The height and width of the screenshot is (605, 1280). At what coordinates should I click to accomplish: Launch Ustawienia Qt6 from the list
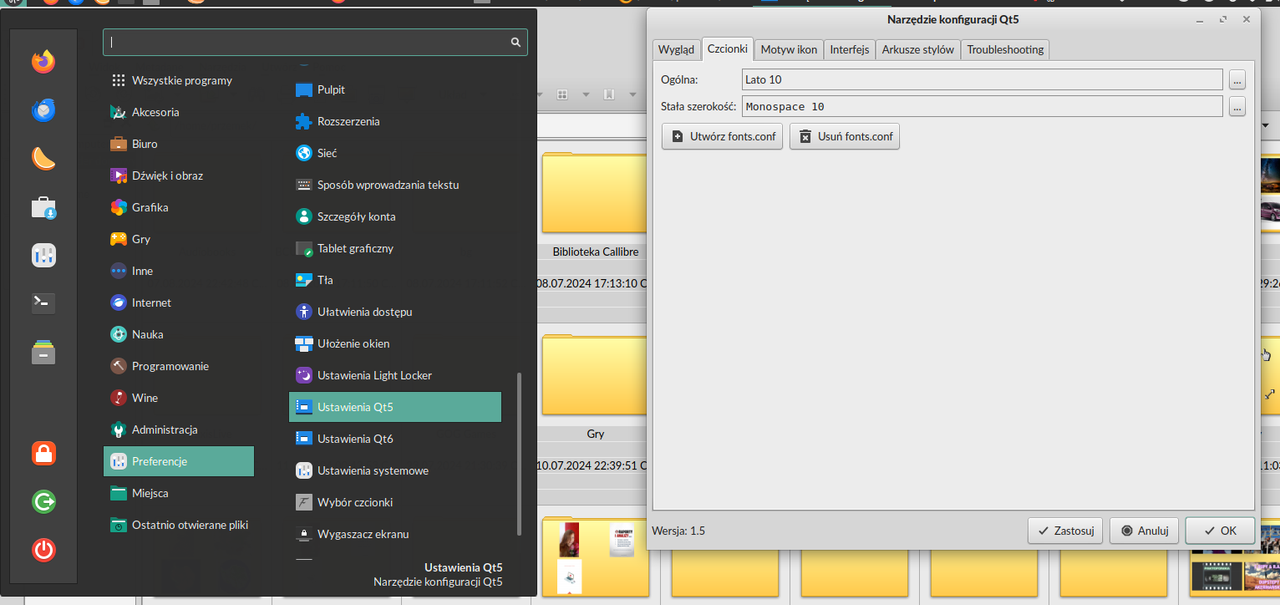click(395, 439)
